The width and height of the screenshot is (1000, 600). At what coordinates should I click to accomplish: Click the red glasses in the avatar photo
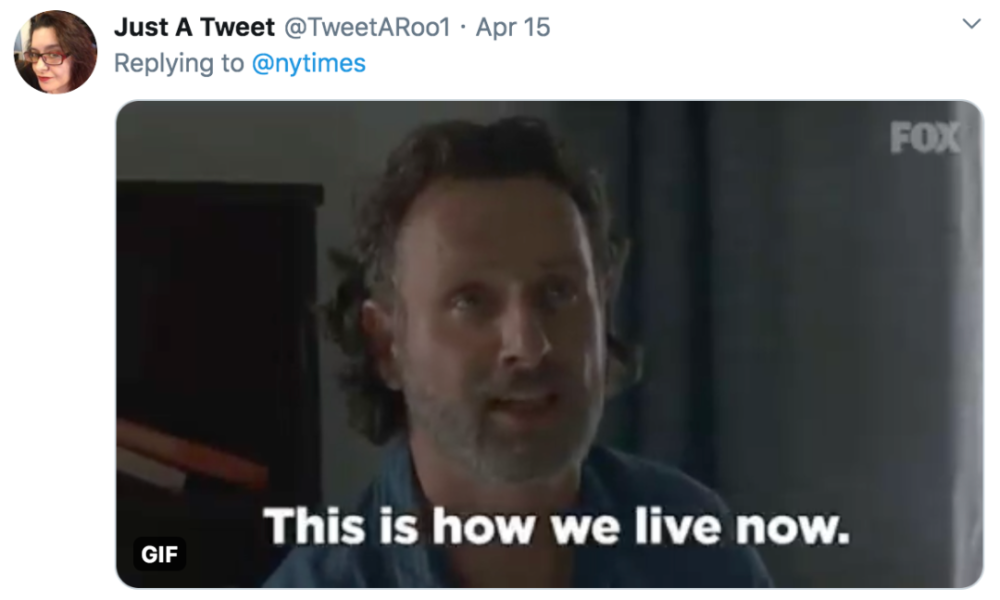(x=46, y=58)
